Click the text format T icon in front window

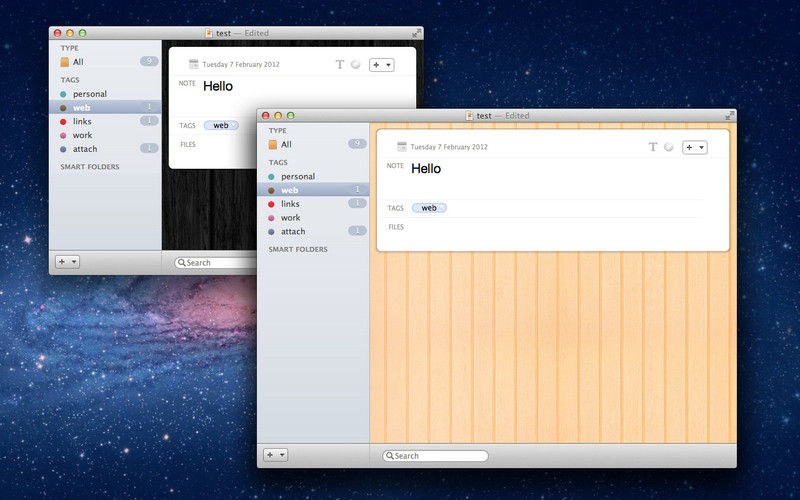(653, 147)
